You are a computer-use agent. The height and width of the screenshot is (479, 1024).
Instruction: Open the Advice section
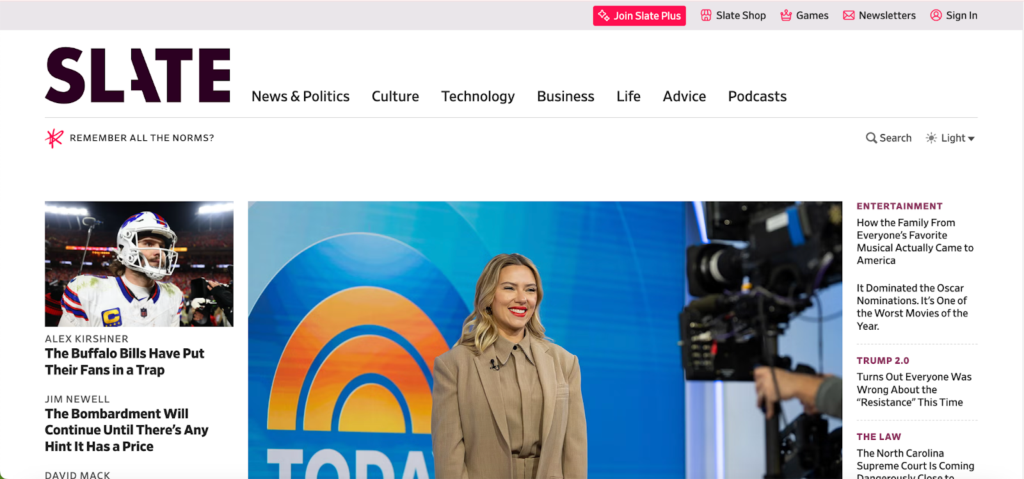tap(684, 96)
